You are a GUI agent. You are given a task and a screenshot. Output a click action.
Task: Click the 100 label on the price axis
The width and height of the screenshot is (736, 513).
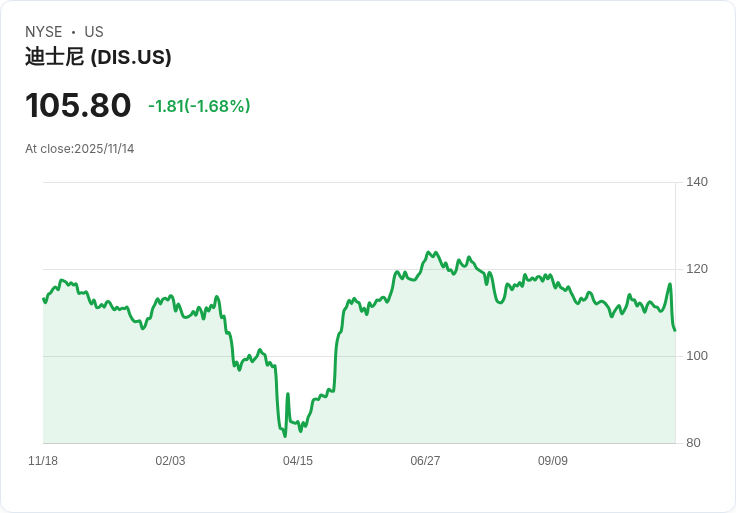point(697,356)
